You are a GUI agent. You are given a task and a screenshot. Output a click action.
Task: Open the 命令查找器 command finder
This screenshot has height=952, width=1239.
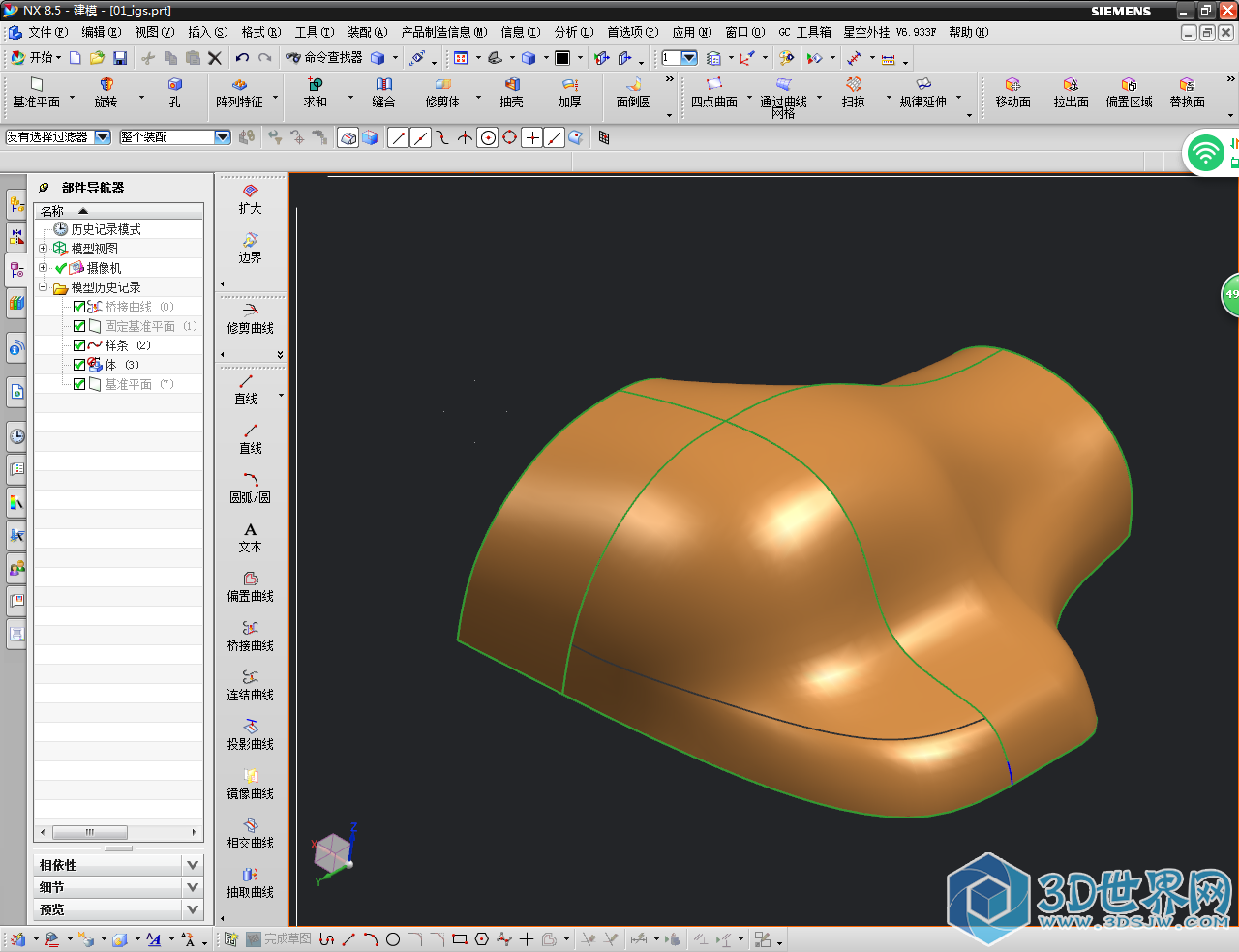[x=324, y=58]
